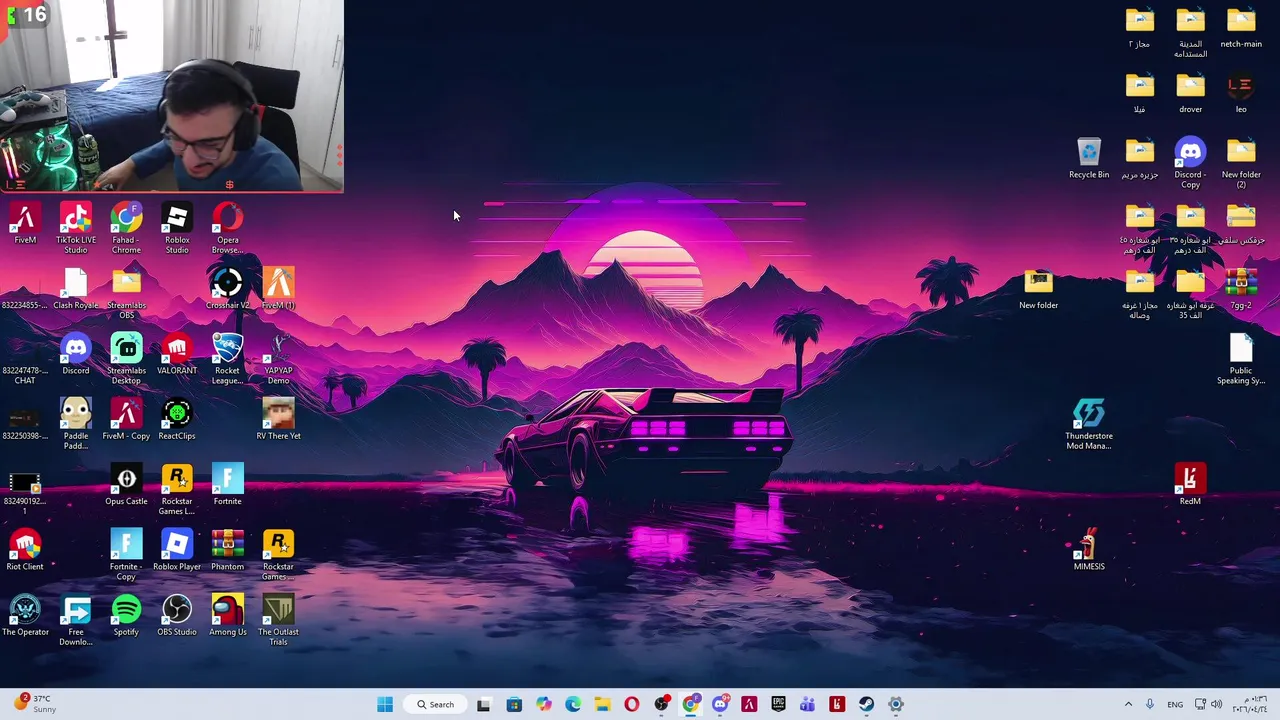Open Discord from the taskbar

click(x=720, y=704)
